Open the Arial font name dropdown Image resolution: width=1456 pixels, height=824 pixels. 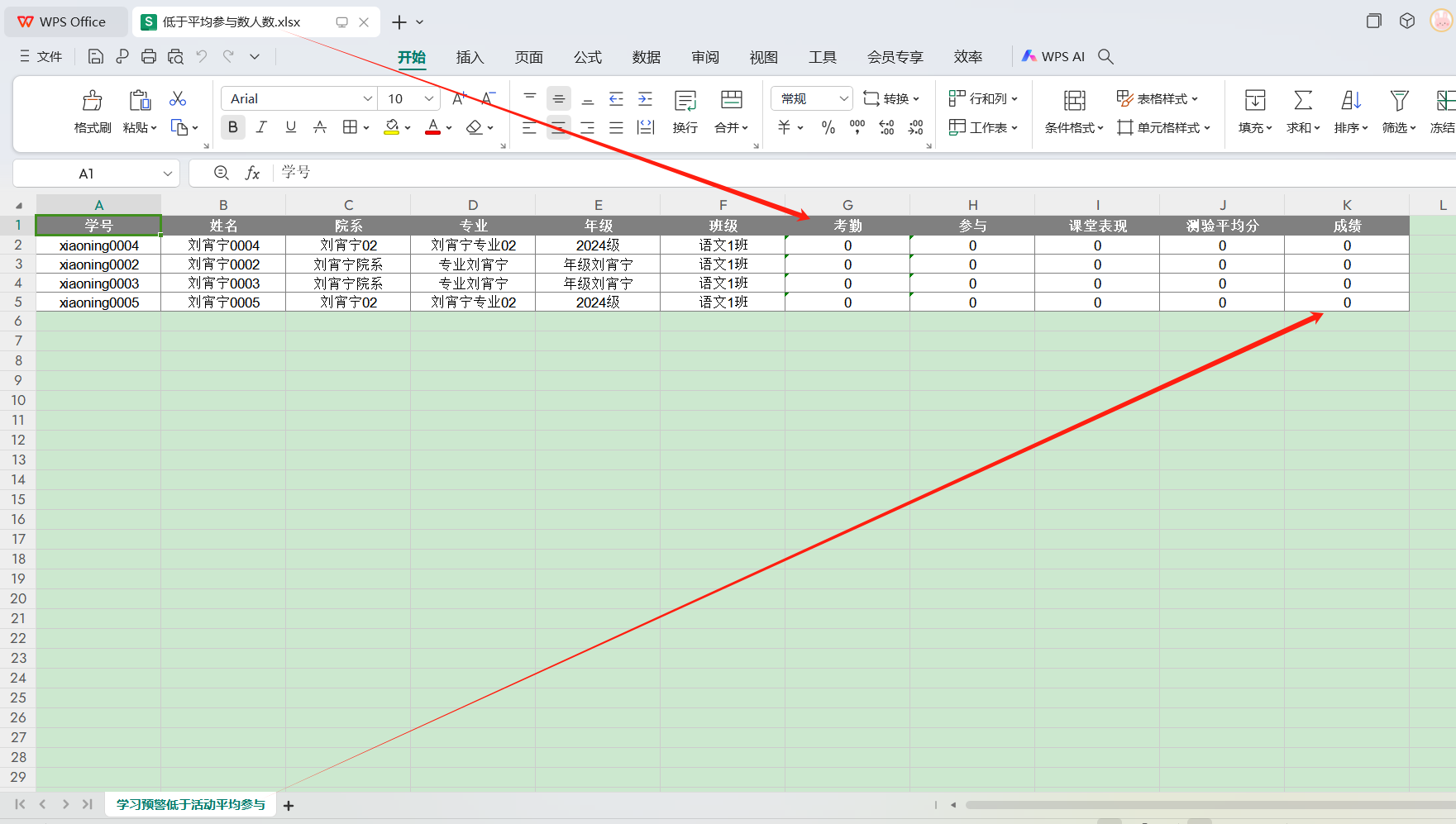click(x=367, y=98)
